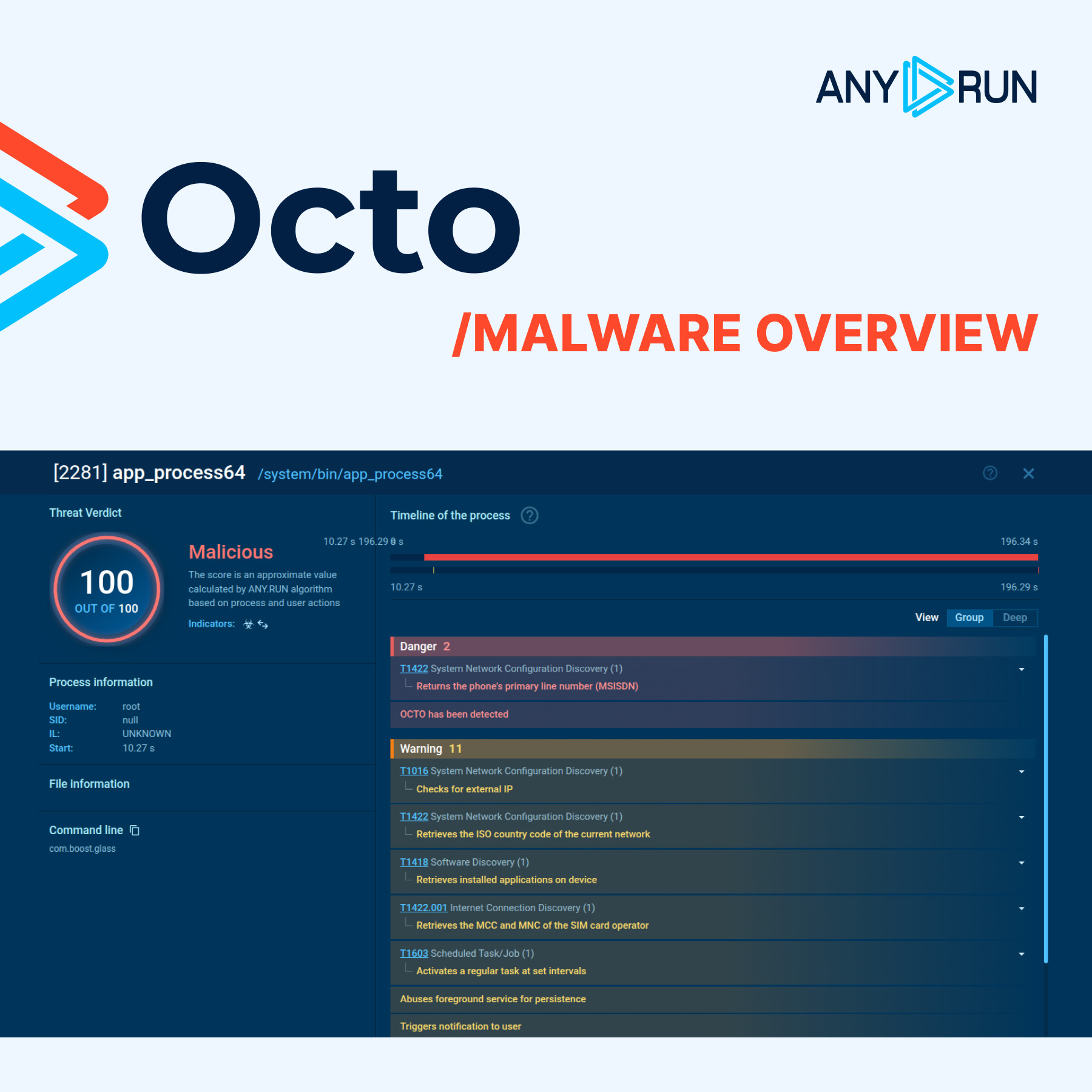Expand the T1418 Software Discovery entry
This screenshot has height=1092, width=1092.
pyautogui.click(x=1022, y=863)
